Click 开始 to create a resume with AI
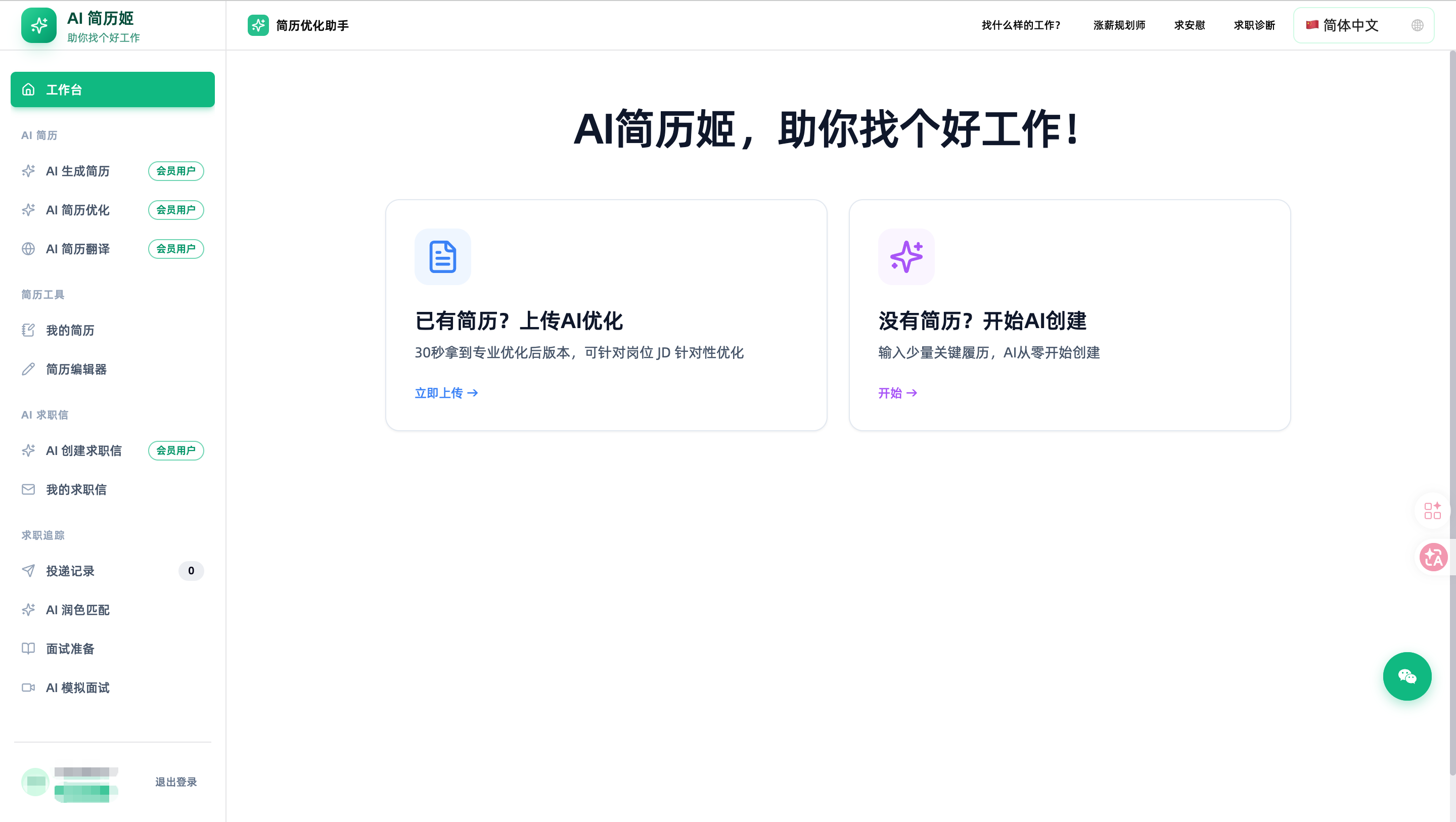 897,392
